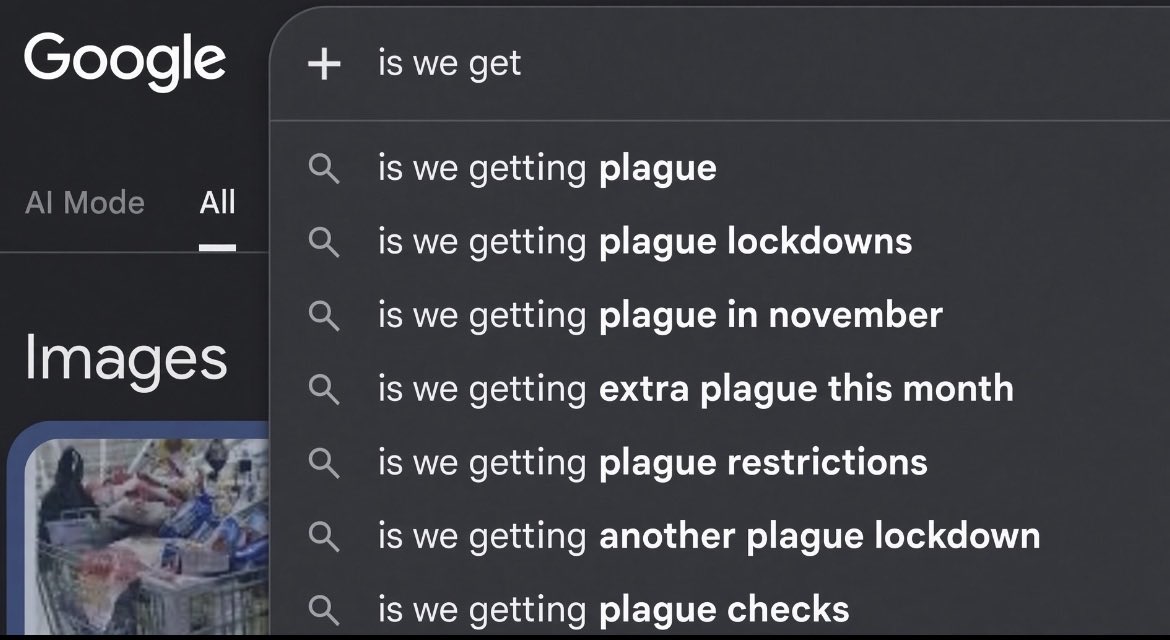Click magnifier icon beside 'plague' suggestion
Image resolution: width=1170 pixels, height=640 pixels.
coord(324,169)
